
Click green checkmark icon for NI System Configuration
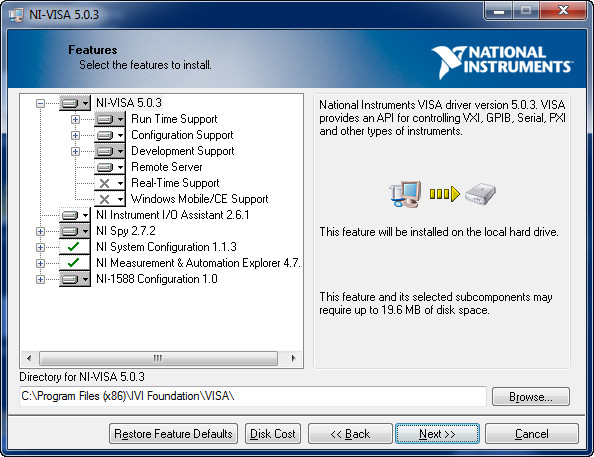click(74, 247)
